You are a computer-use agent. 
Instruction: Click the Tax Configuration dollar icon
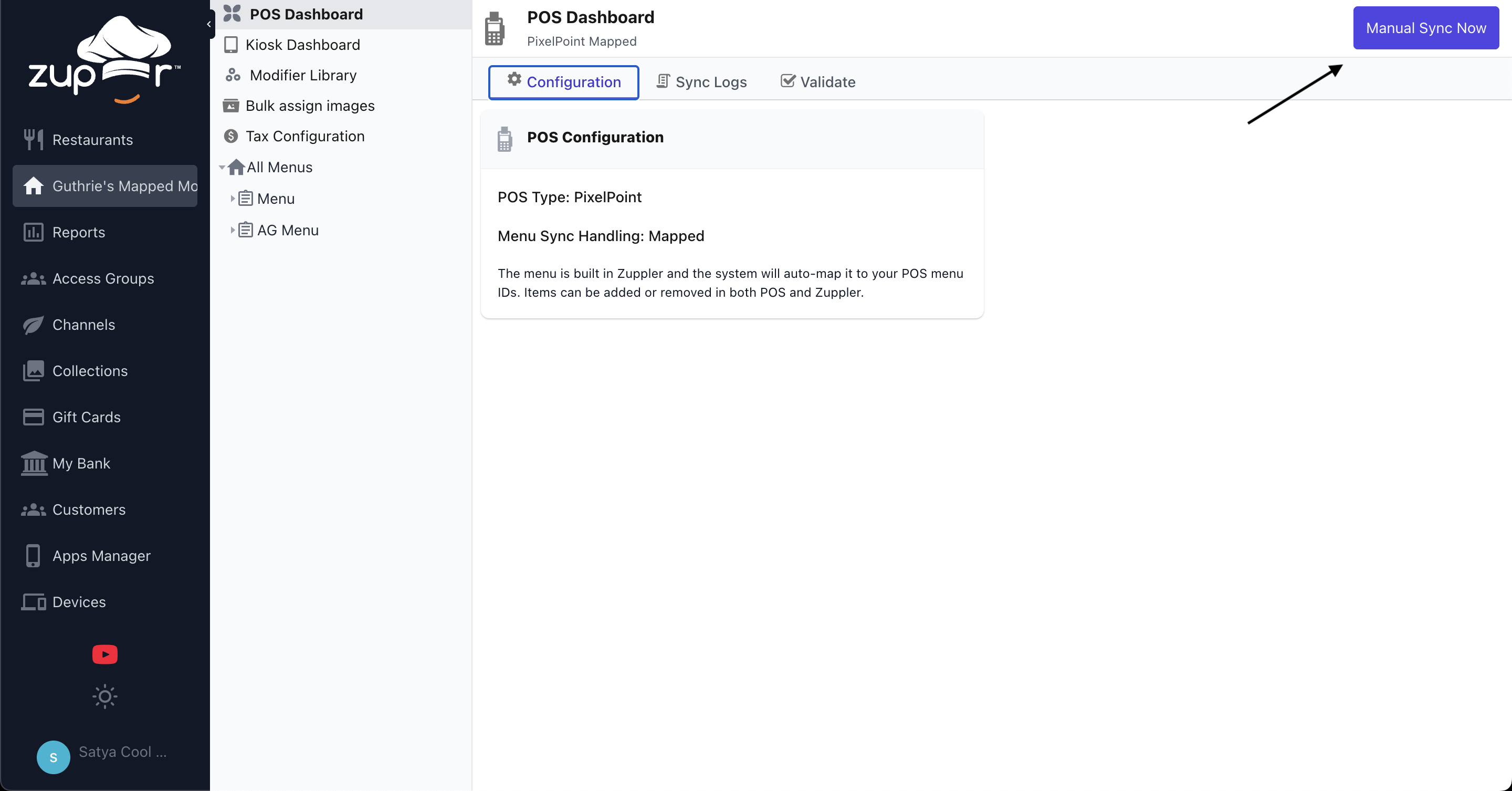click(230, 136)
